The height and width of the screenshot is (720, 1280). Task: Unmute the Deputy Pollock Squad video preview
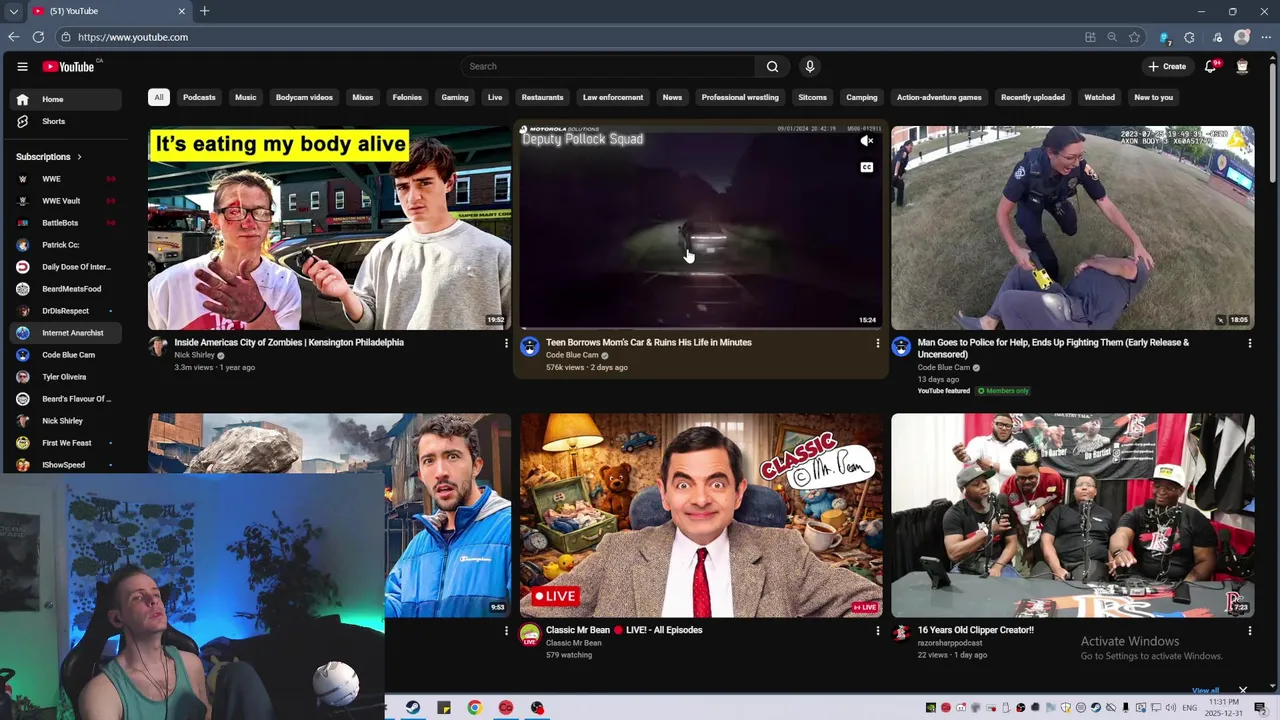[867, 141]
